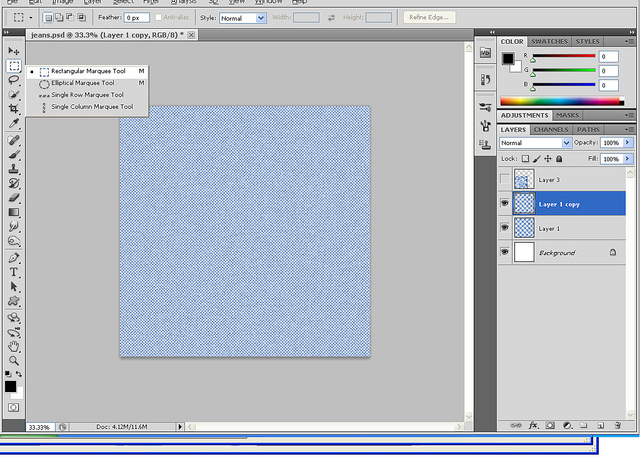The height and width of the screenshot is (464, 640).
Task: Toggle the Anti-alias checkbox
Action: pos(158,18)
